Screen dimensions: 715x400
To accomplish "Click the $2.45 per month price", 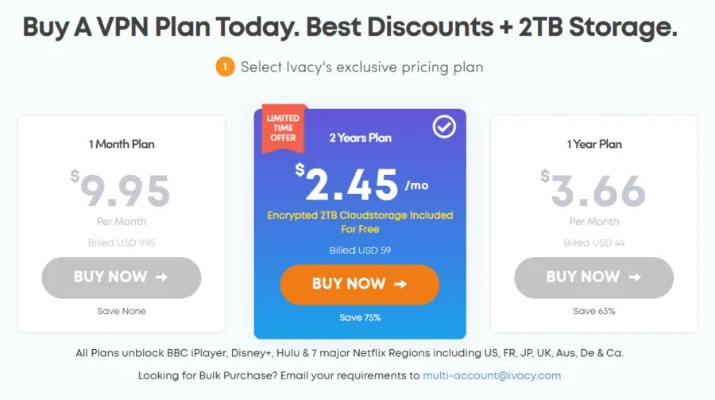I will click(x=352, y=185).
